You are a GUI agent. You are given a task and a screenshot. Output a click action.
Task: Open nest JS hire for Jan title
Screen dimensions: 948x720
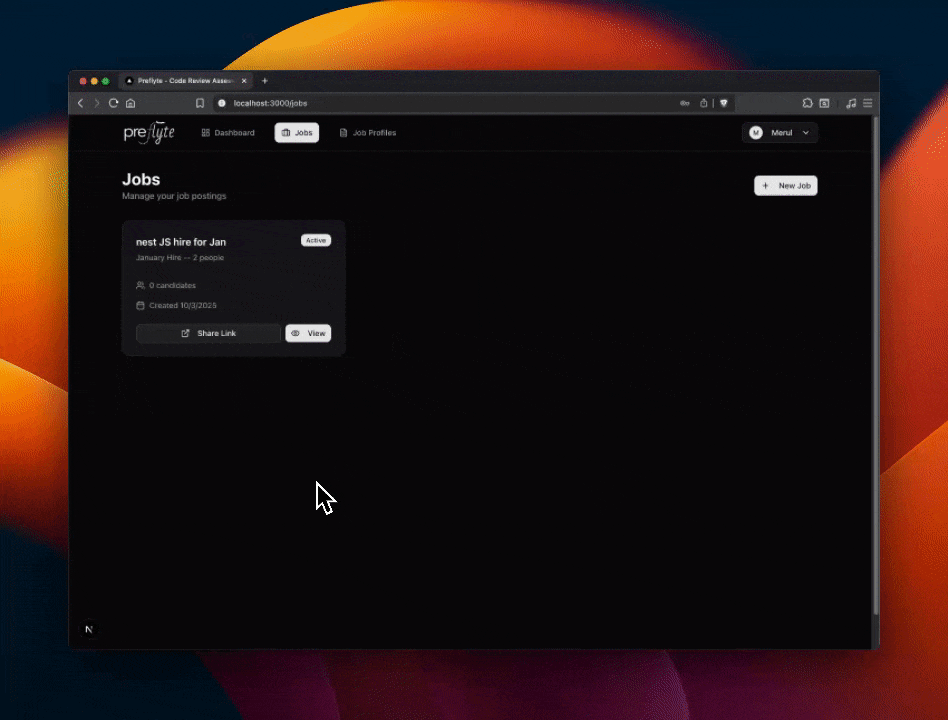point(181,242)
